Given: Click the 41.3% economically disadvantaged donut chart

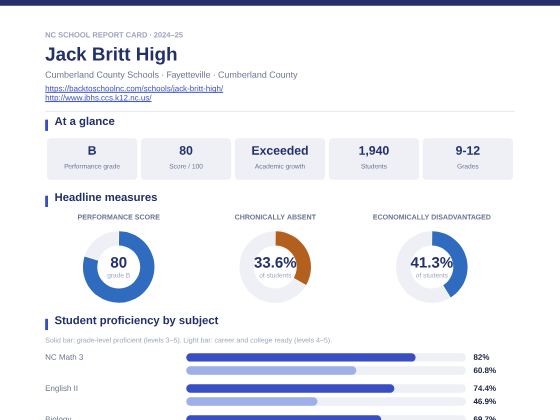Looking at the screenshot, I should click(x=431, y=267).
